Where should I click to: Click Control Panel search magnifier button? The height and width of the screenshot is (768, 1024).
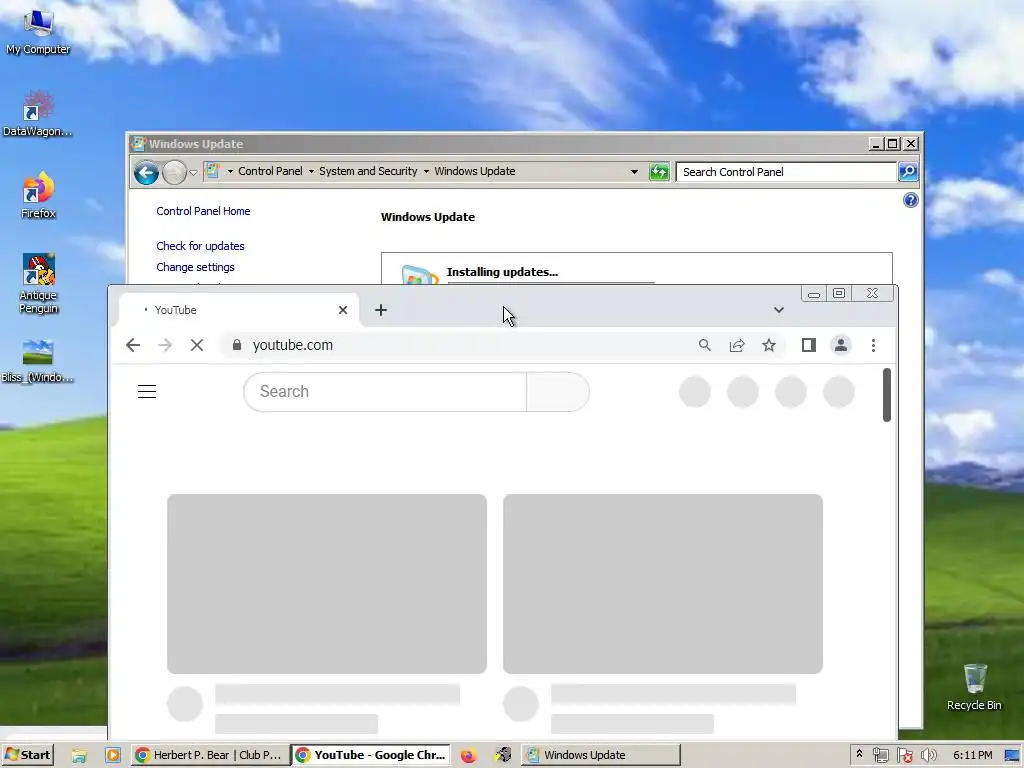pos(908,172)
